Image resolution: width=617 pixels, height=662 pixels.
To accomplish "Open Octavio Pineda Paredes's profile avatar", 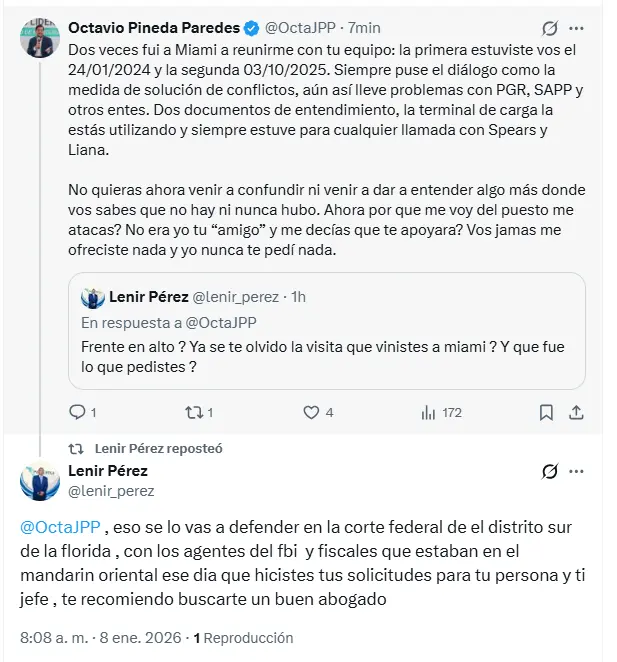I will click(x=40, y=38).
